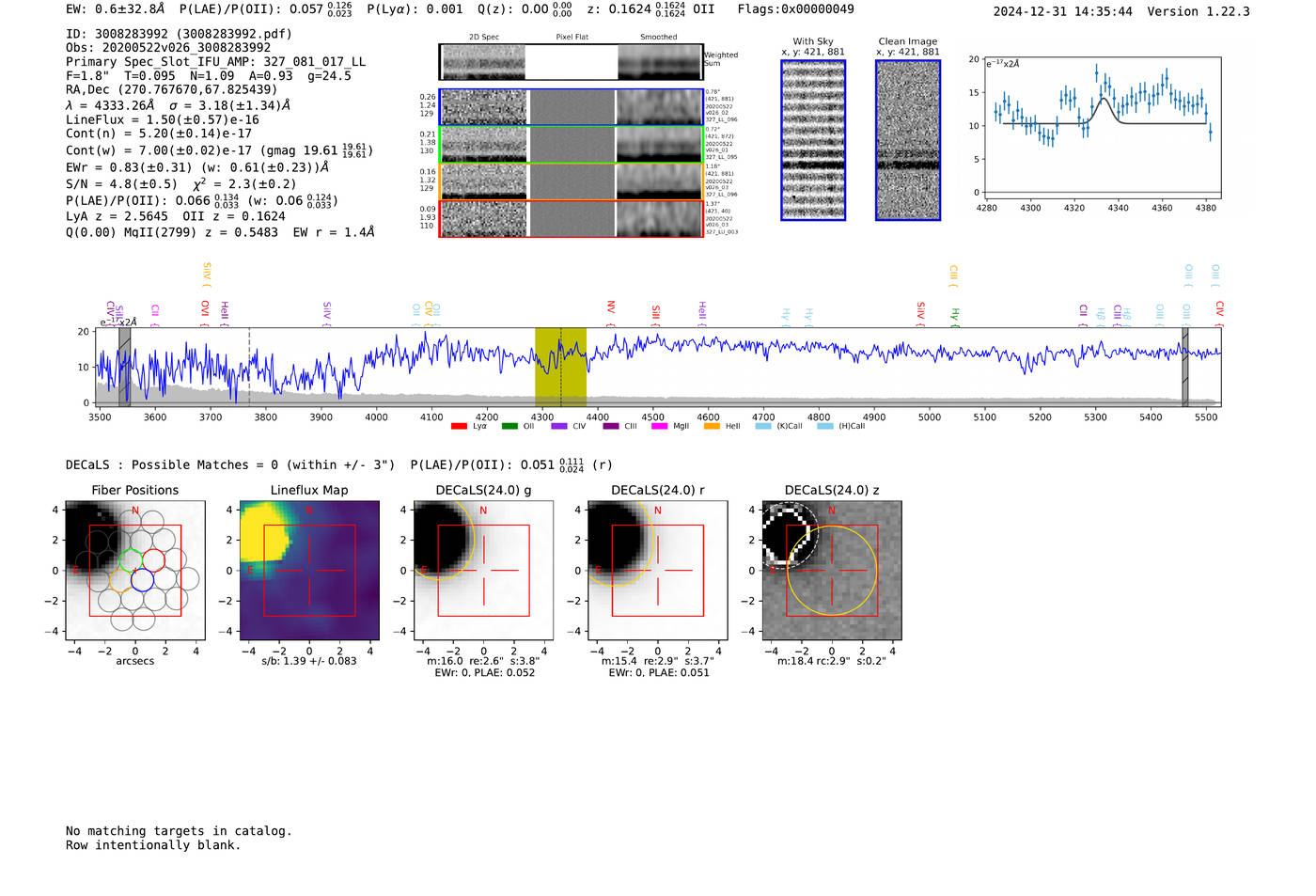Click the Cont(w) gmag 19.61 line
The image size is (1316, 896).
pos(219,150)
